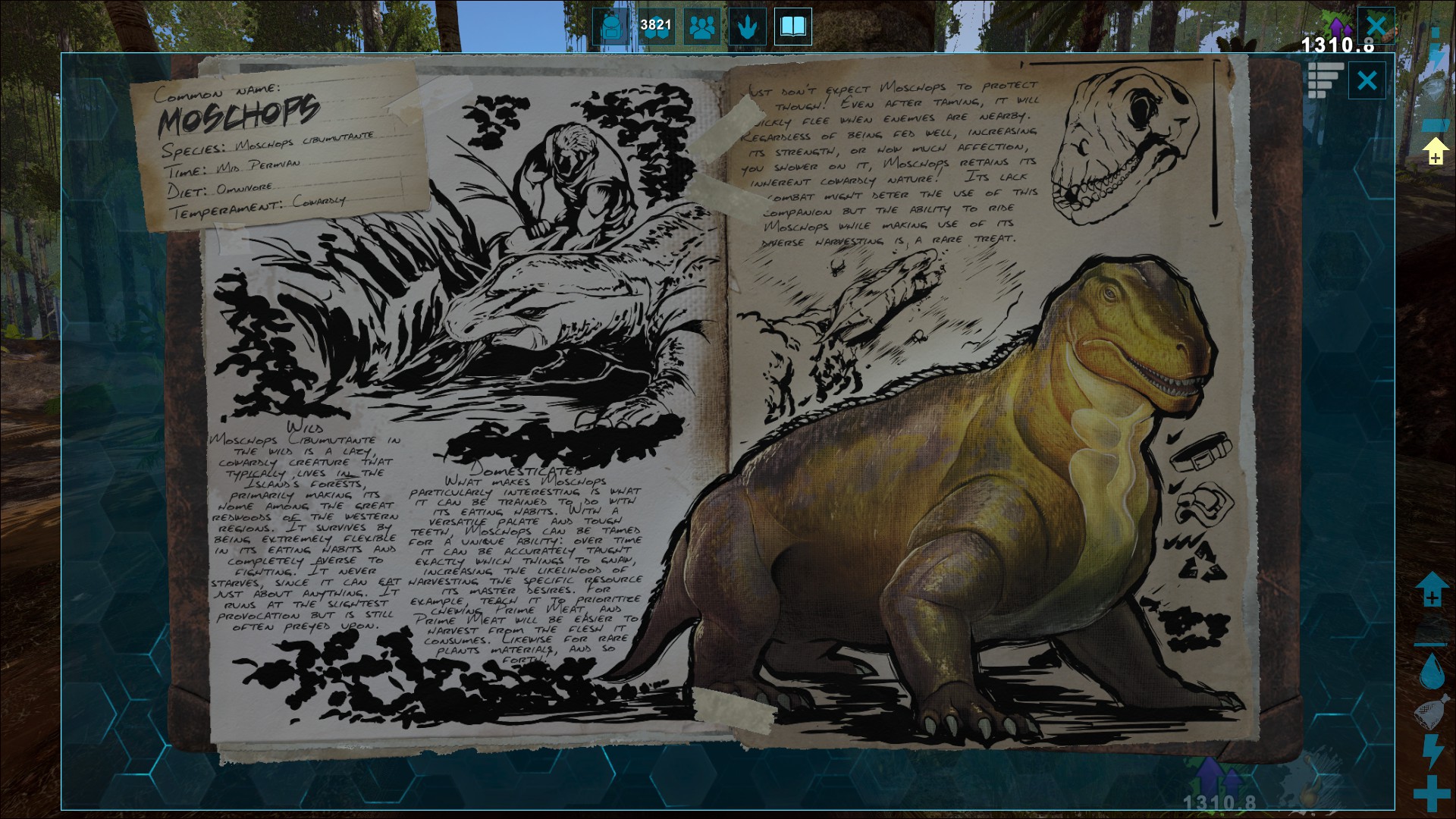Click the yellow level-up arrow icon
This screenshot has width=1456, height=819.
pos(1435,150)
